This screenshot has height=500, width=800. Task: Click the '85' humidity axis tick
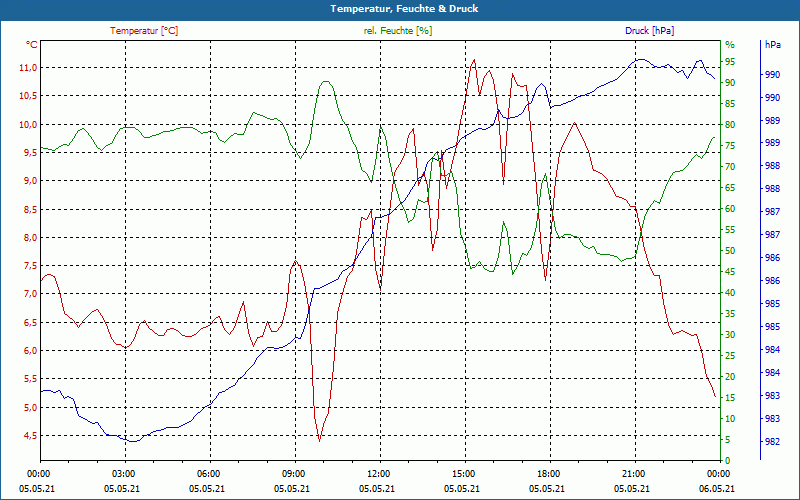[730, 104]
